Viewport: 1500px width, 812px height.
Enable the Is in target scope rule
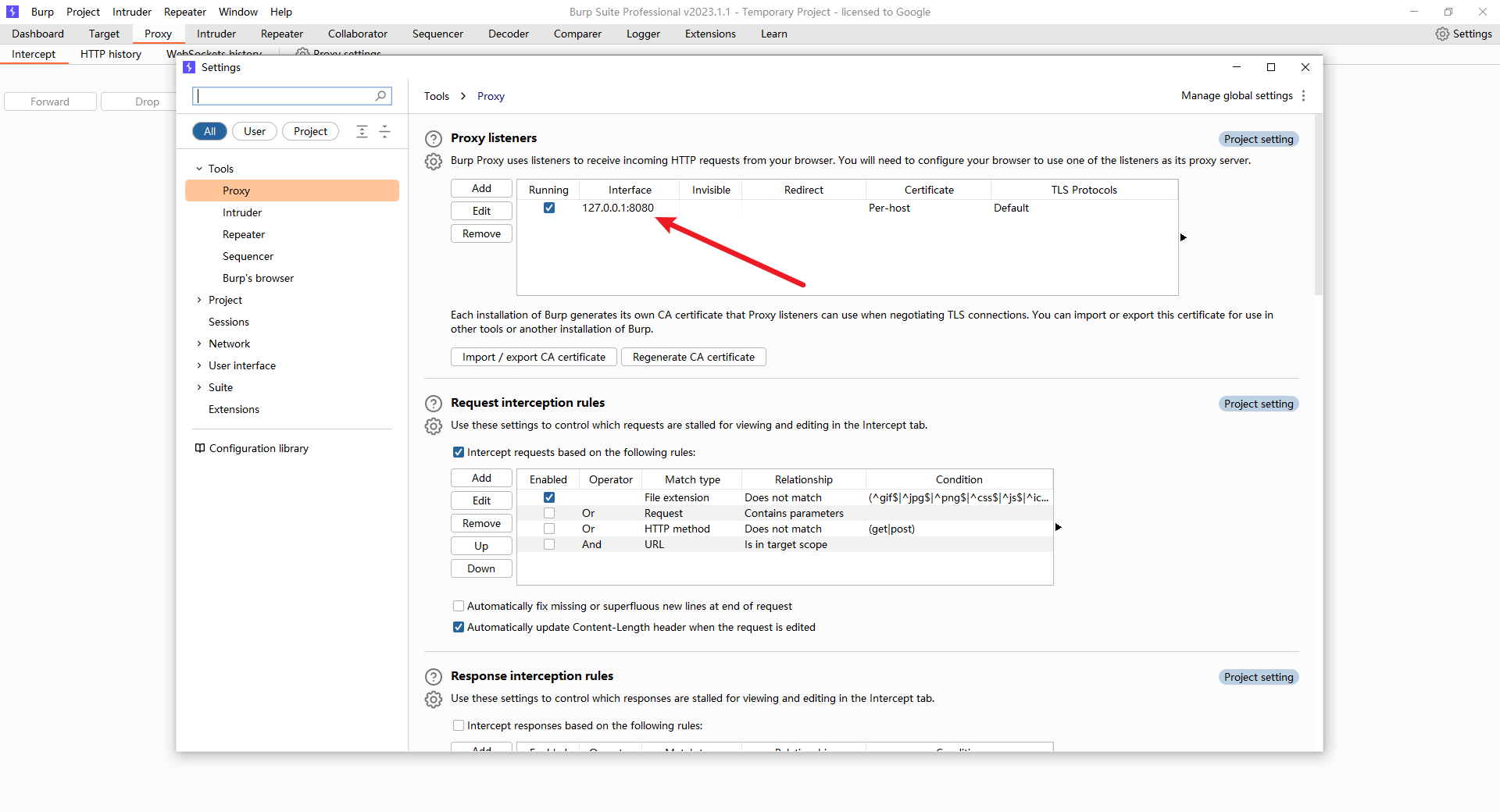(x=549, y=544)
